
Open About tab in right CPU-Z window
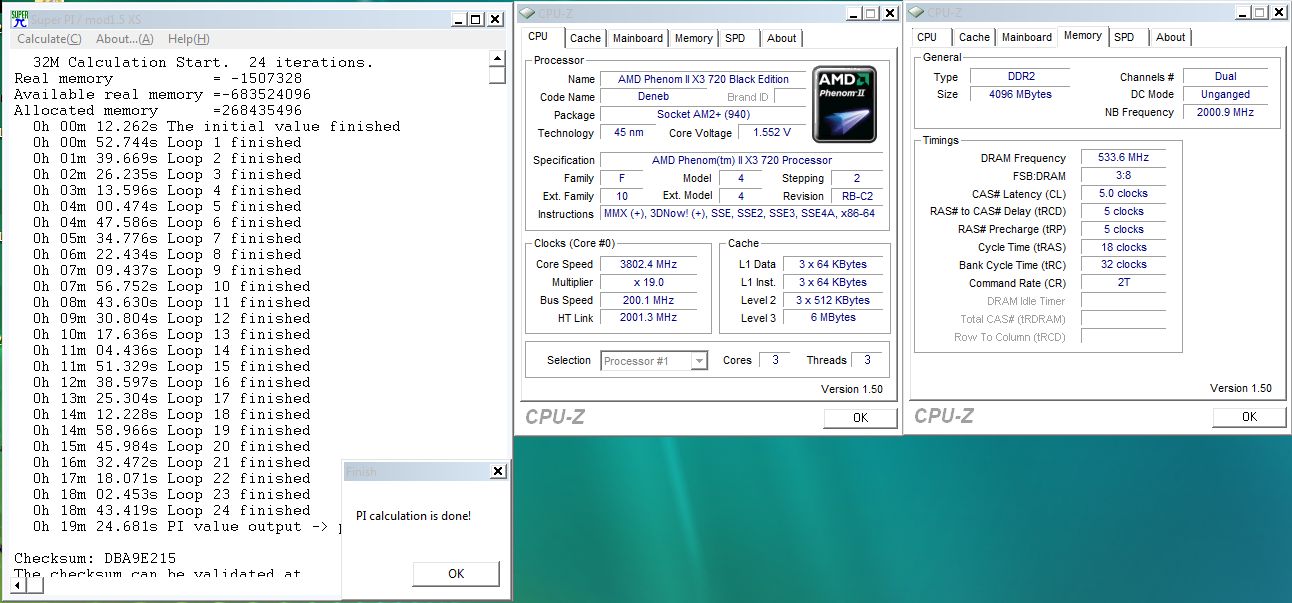point(1171,37)
